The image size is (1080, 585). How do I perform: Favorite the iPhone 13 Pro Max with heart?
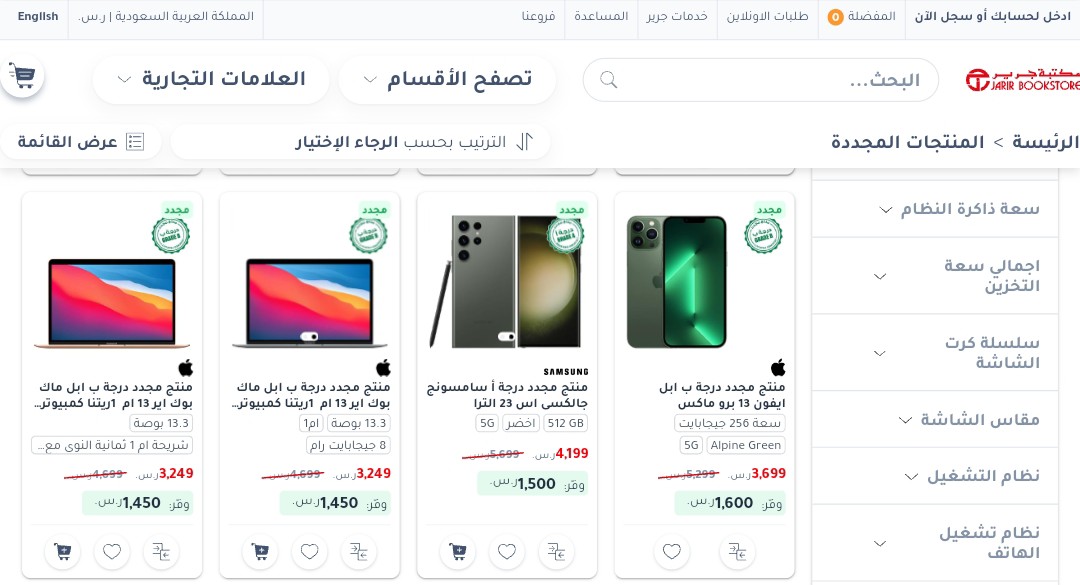click(672, 551)
